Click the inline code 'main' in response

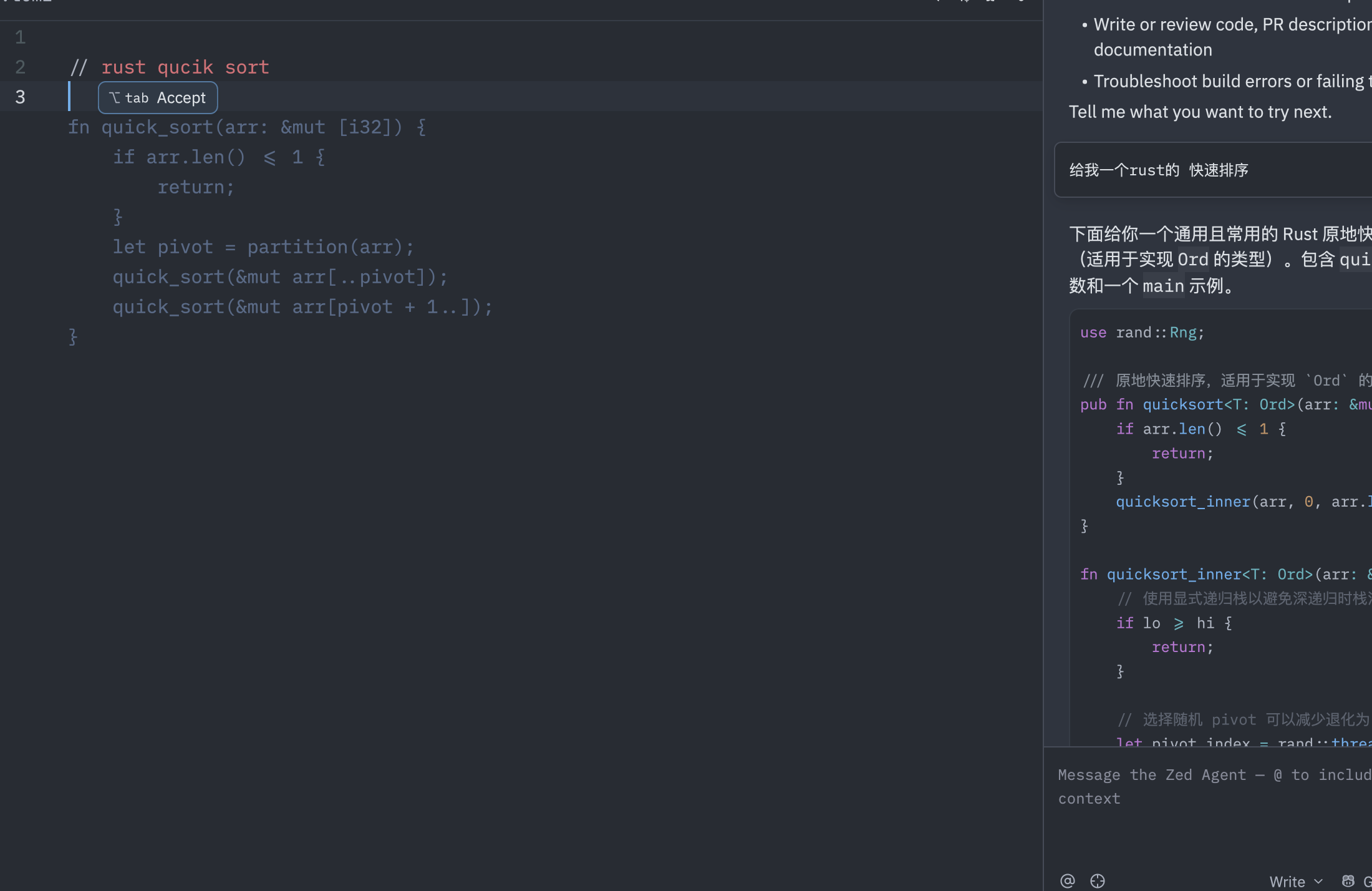click(x=1162, y=286)
